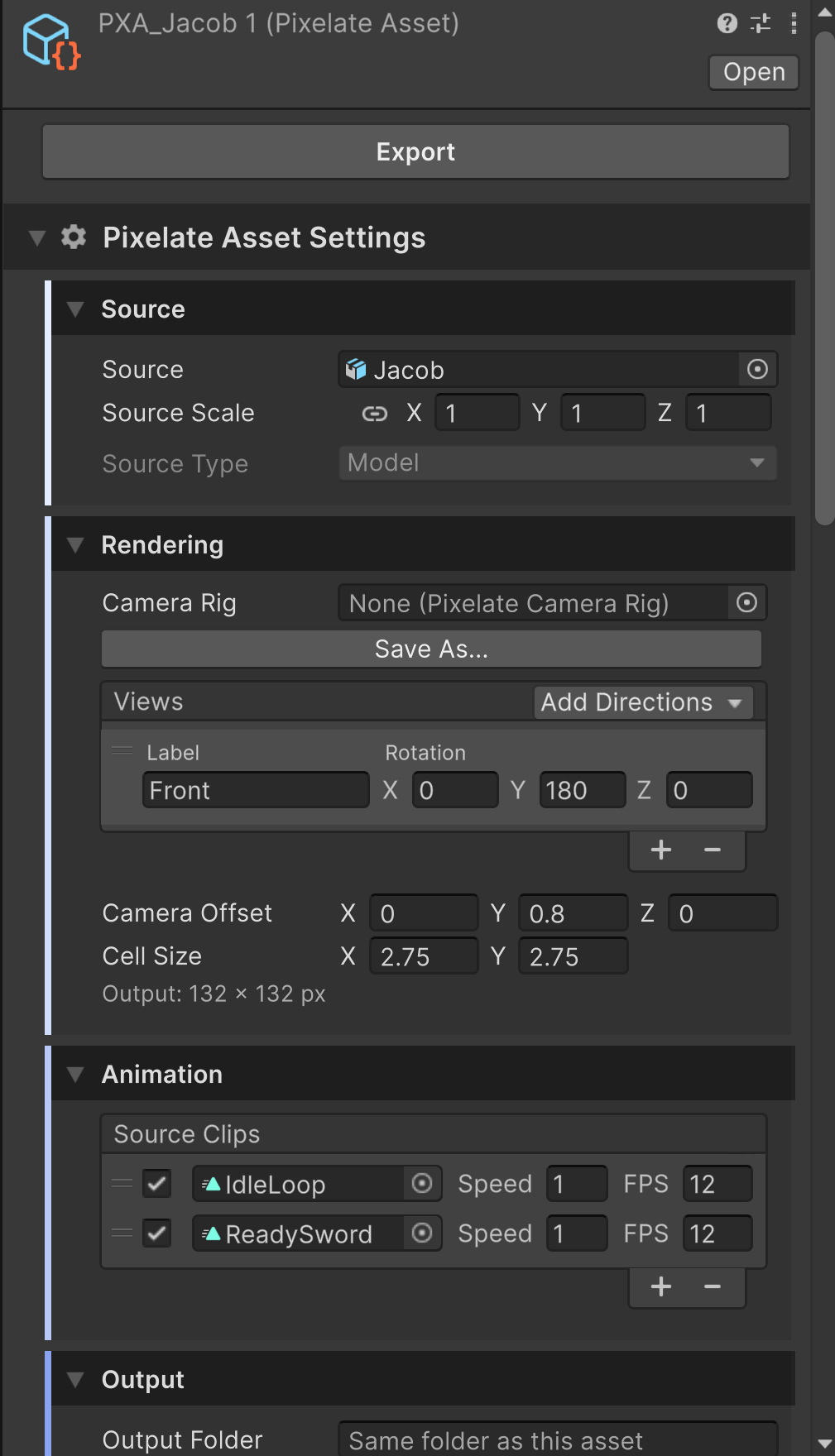835x1456 pixels.
Task: Edit the Front view label field
Action: coord(256,790)
